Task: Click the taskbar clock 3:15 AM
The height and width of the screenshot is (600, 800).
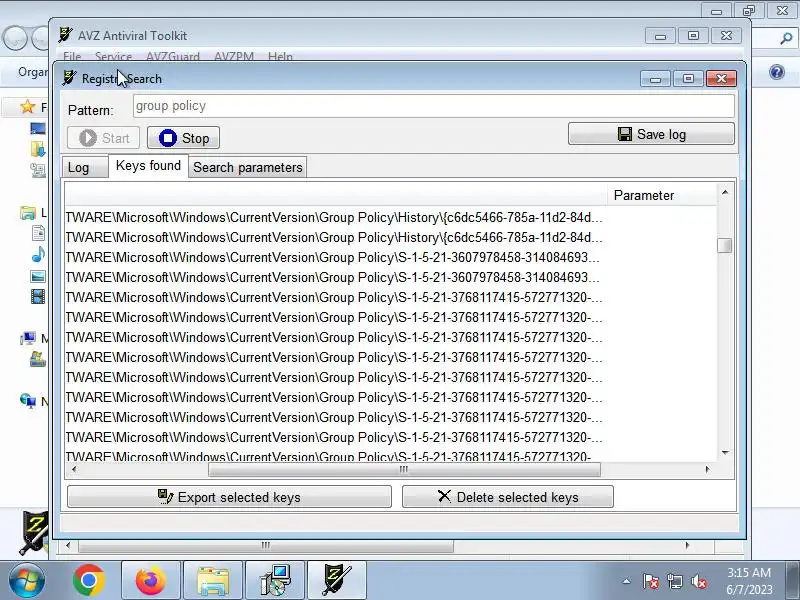Action: click(749, 572)
